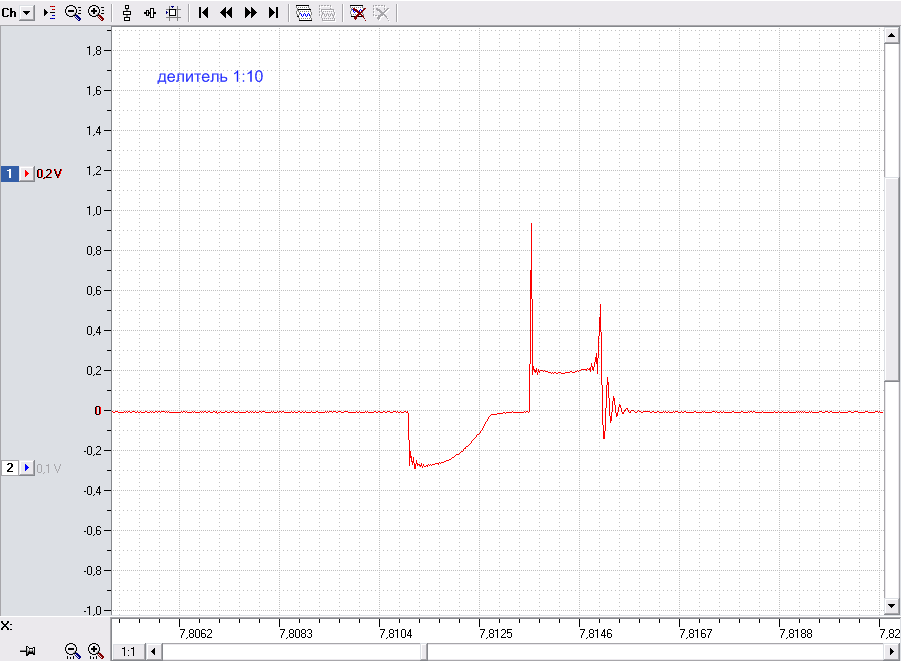The width and height of the screenshot is (901, 661).
Task: Open the Ch channel dropdown
Action: pos(26,13)
